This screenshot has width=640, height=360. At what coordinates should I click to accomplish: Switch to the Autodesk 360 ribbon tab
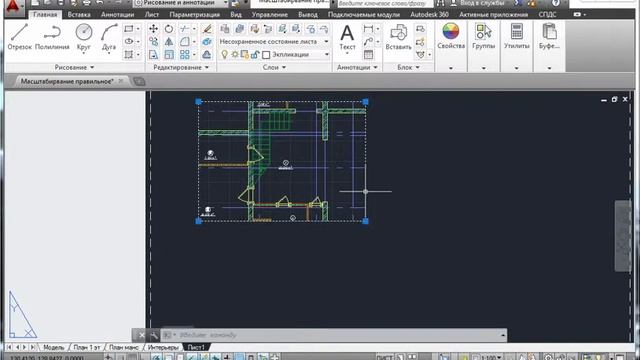click(x=429, y=14)
